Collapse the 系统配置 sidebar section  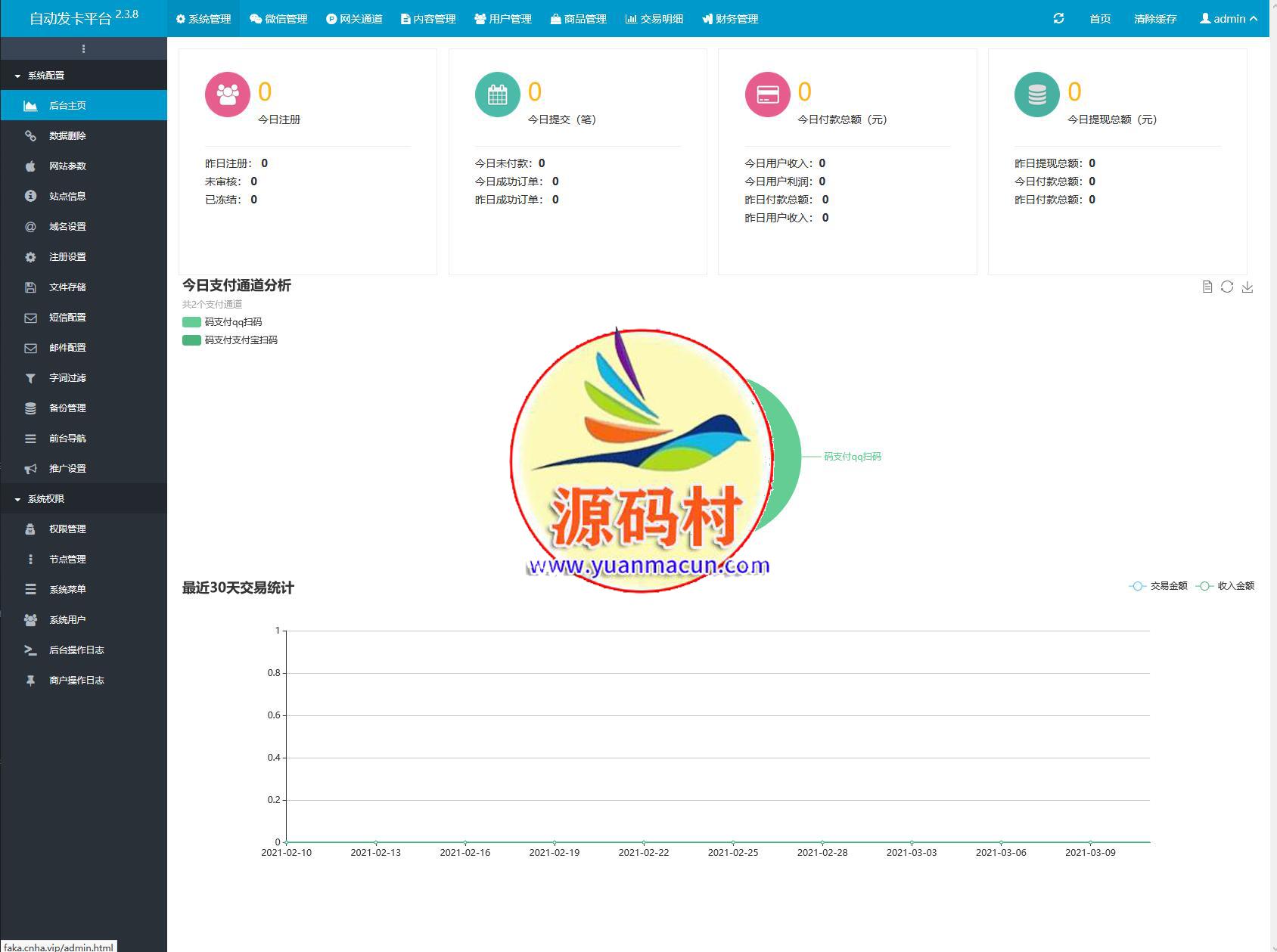click(45, 76)
